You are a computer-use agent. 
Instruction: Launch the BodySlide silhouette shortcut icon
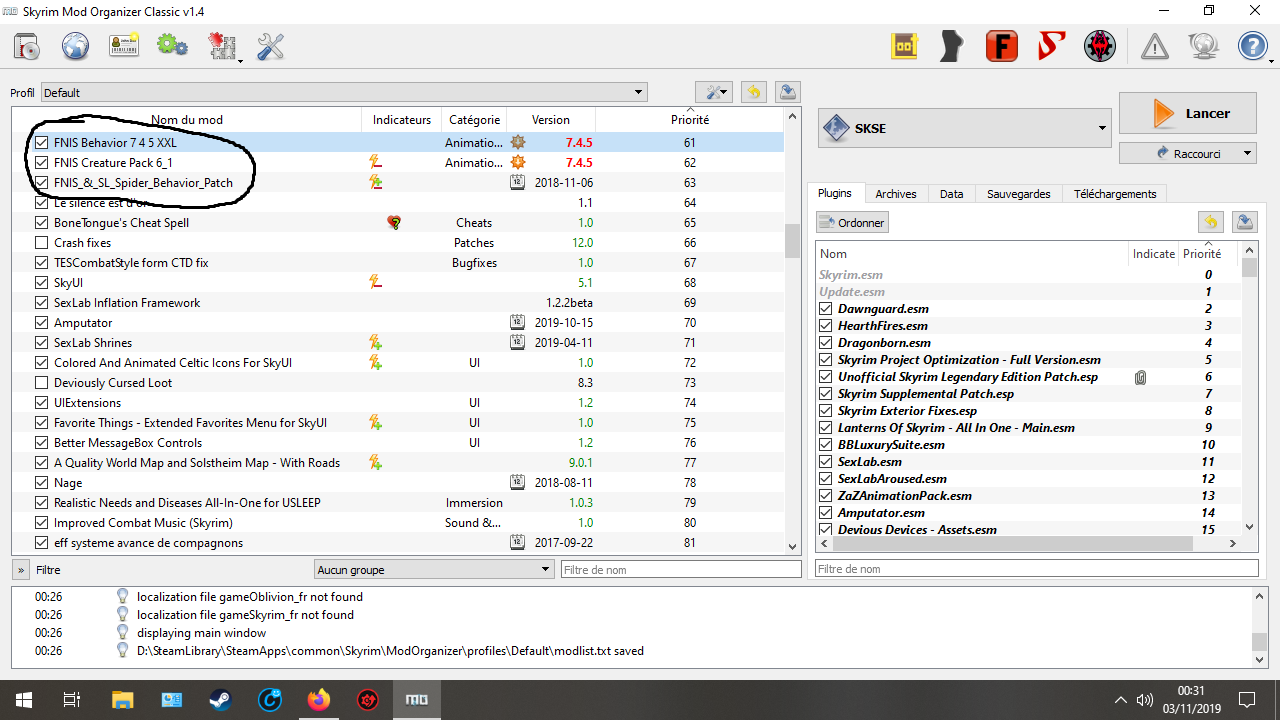click(x=953, y=46)
